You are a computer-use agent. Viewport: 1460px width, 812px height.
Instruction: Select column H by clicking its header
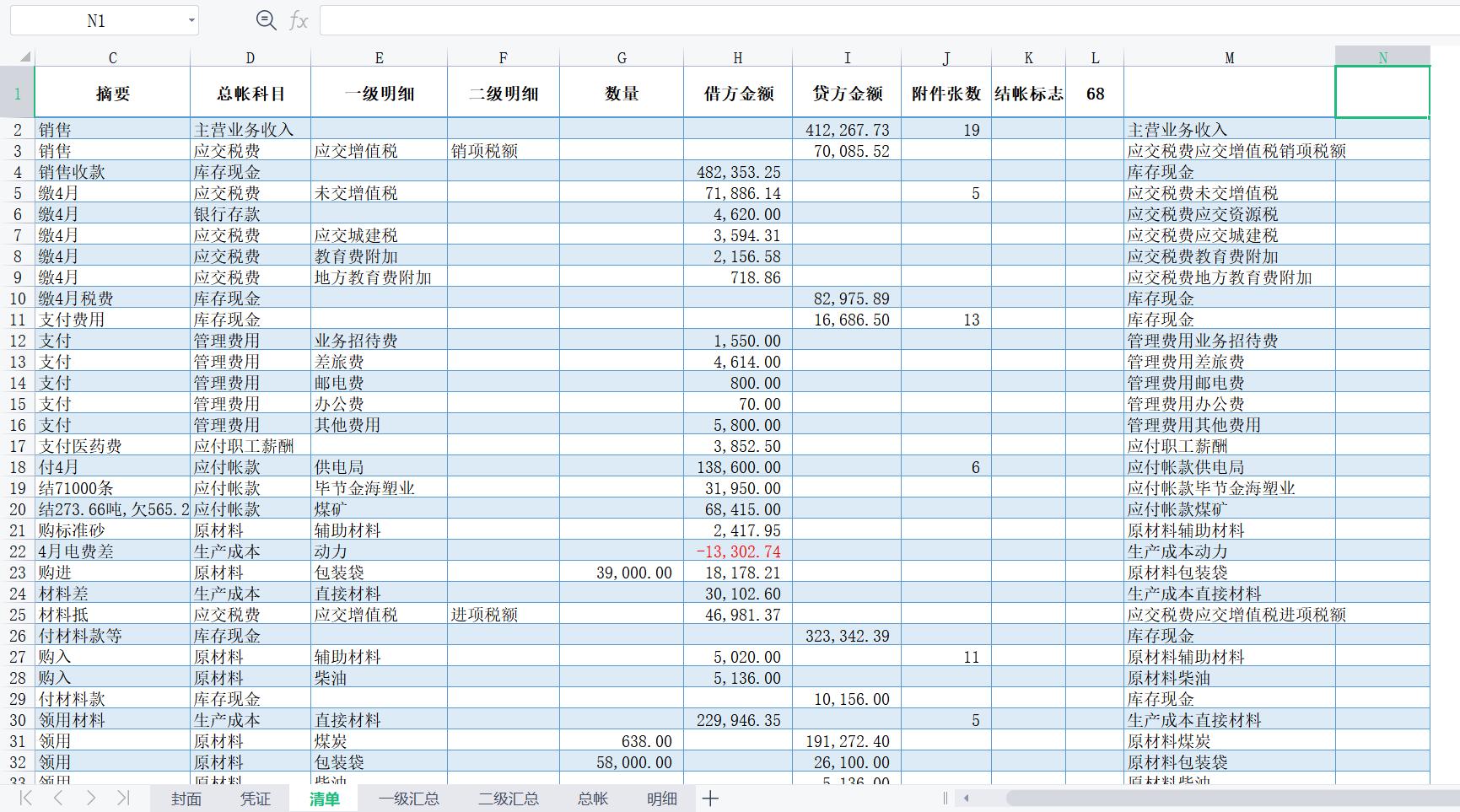(738, 57)
